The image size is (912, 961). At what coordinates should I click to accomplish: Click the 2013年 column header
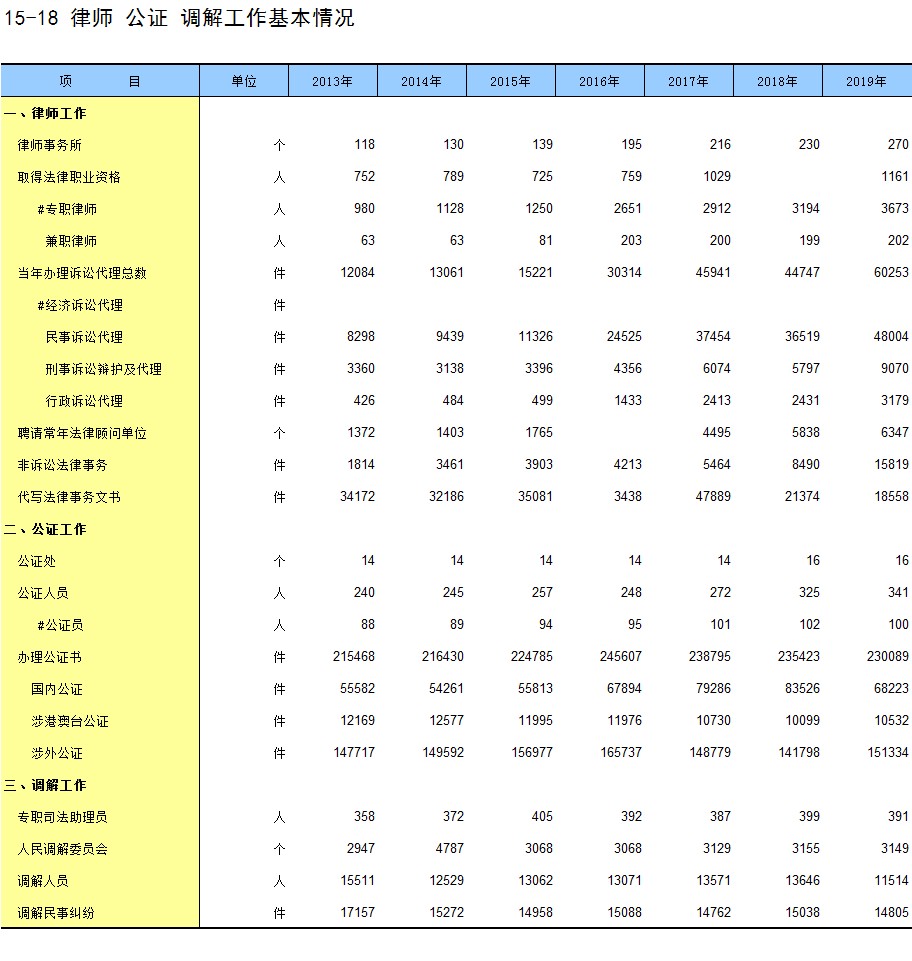pos(332,82)
